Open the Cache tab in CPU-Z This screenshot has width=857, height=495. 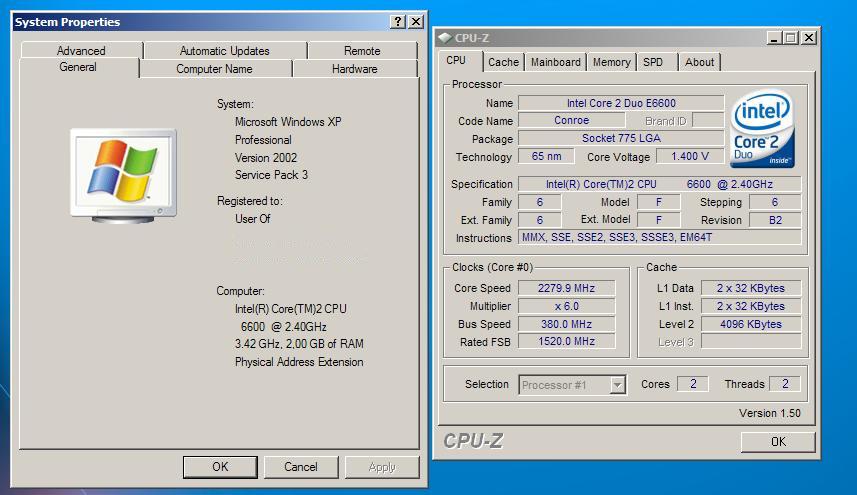point(503,62)
